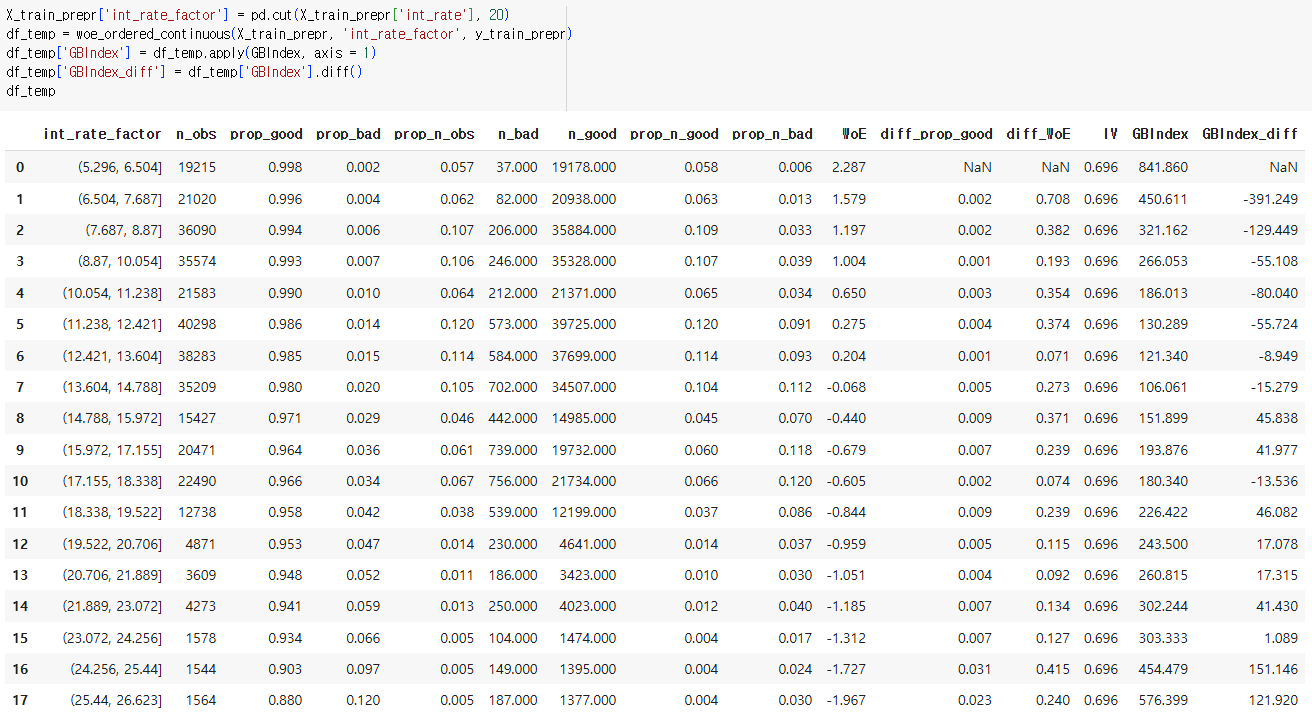This screenshot has height=712, width=1312.
Task: Click the woe_ordered_continuous code line
Action: pyautogui.click(x=289, y=34)
